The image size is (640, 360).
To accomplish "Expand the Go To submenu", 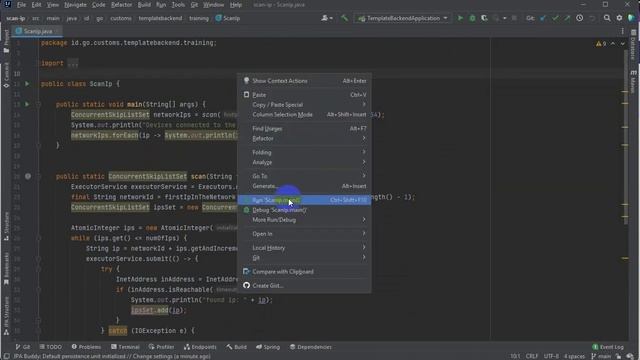I will (x=304, y=176).
